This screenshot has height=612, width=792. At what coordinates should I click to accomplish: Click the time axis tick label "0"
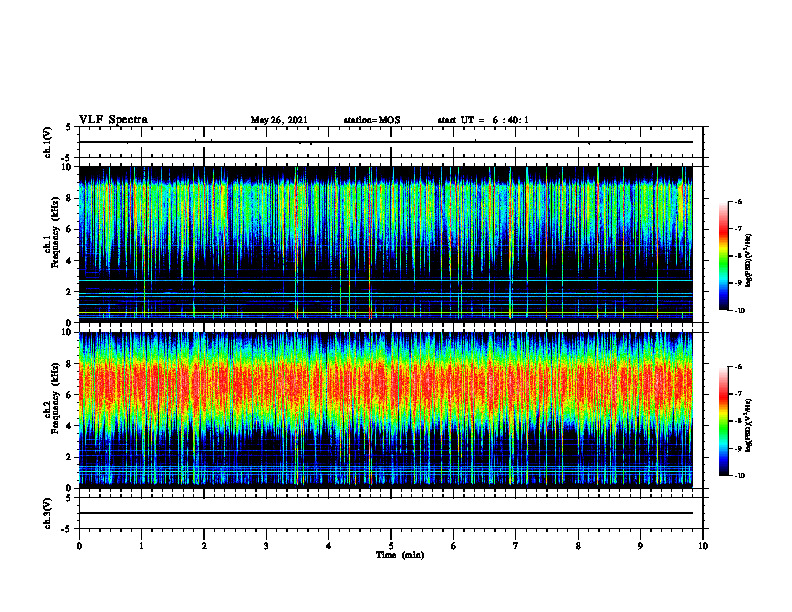[x=79, y=546]
